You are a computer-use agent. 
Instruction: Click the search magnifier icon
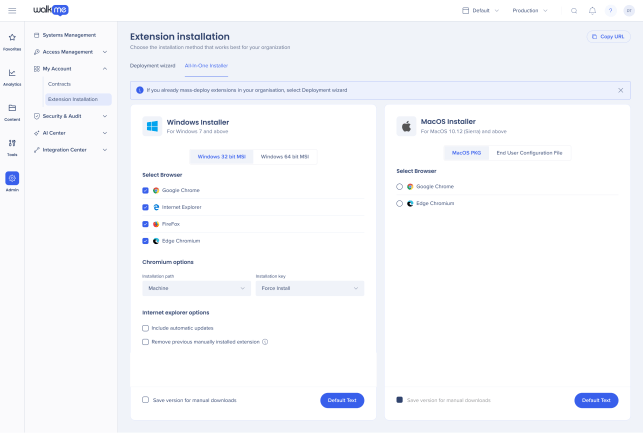[574, 11]
